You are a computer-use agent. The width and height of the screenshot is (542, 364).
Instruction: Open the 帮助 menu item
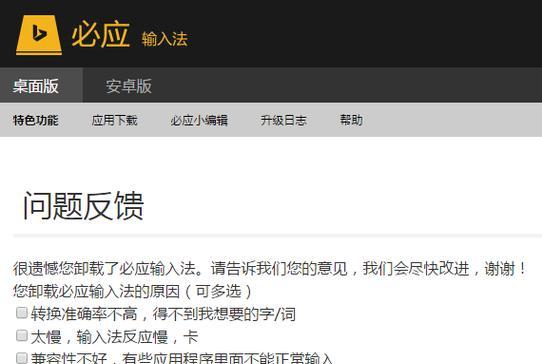tap(351, 120)
